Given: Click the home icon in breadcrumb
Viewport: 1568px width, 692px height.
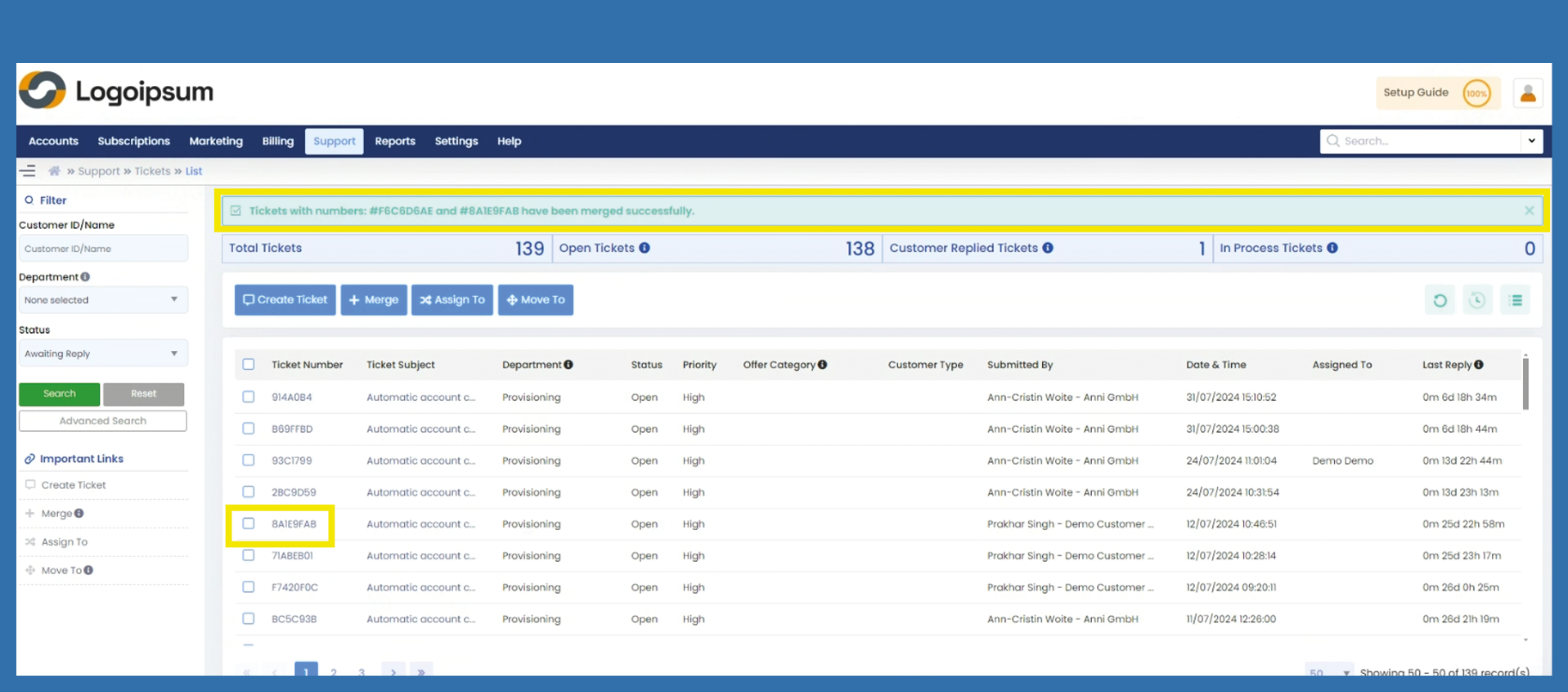Looking at the screenshot, I should coord(55,171).
